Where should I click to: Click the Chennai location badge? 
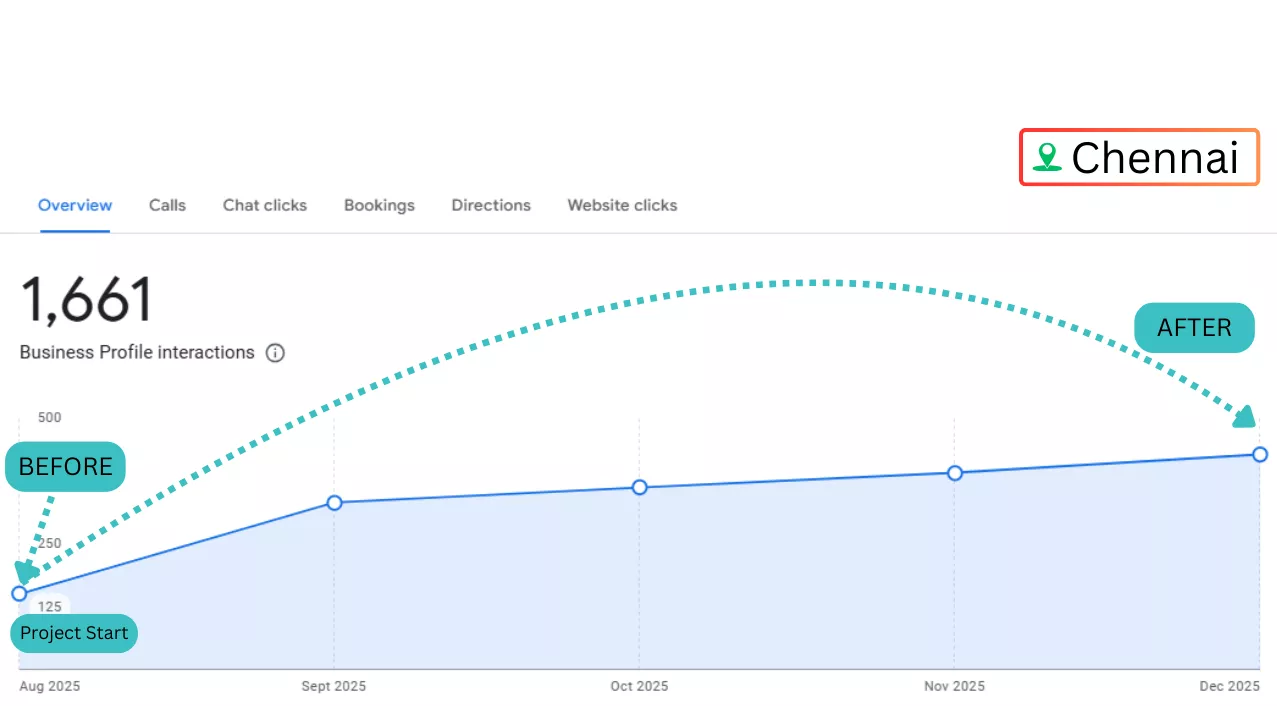(x=1139, y=157)
